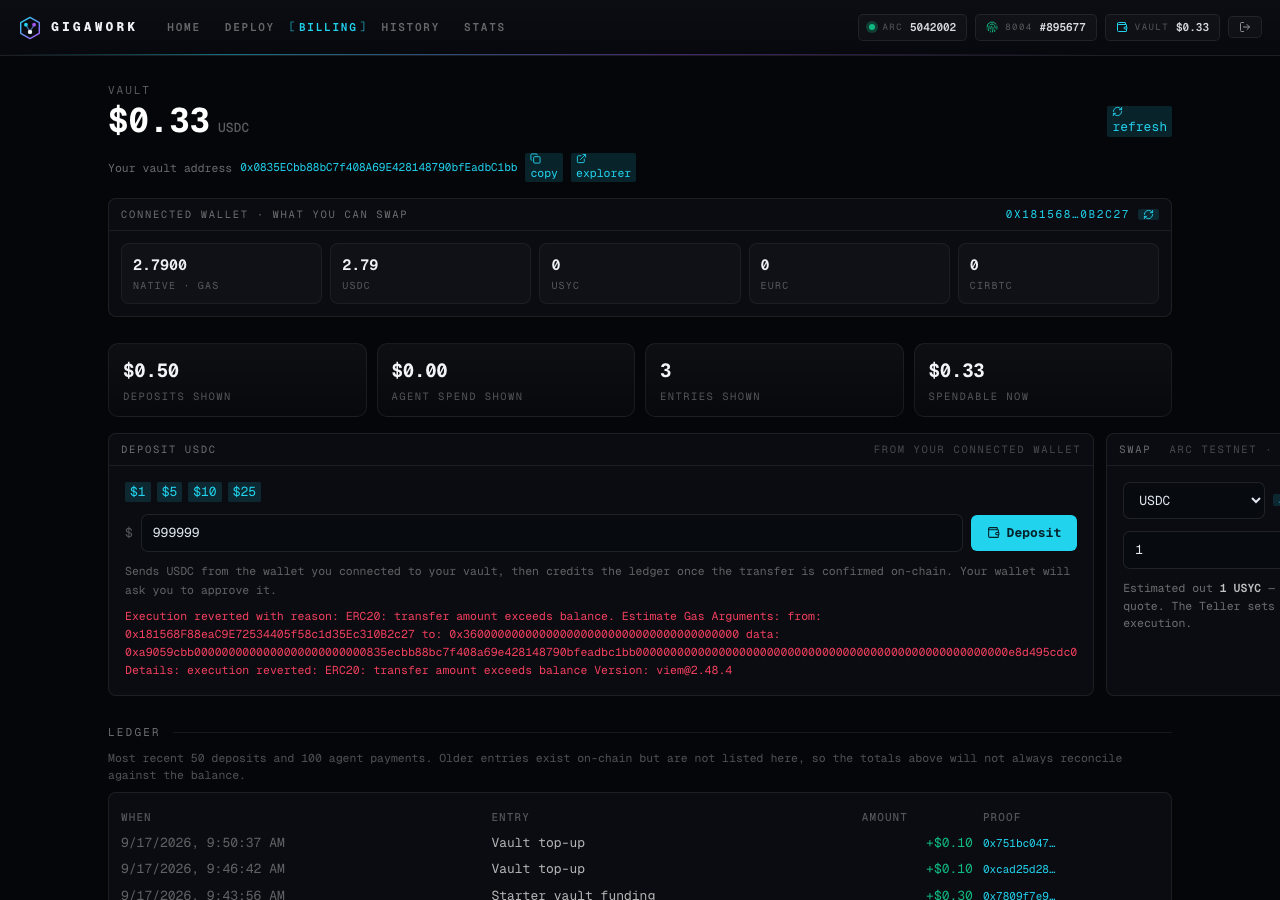Choose the $10 preset deposit amount
Screen dimensions: 1280x900
point(205,492)
